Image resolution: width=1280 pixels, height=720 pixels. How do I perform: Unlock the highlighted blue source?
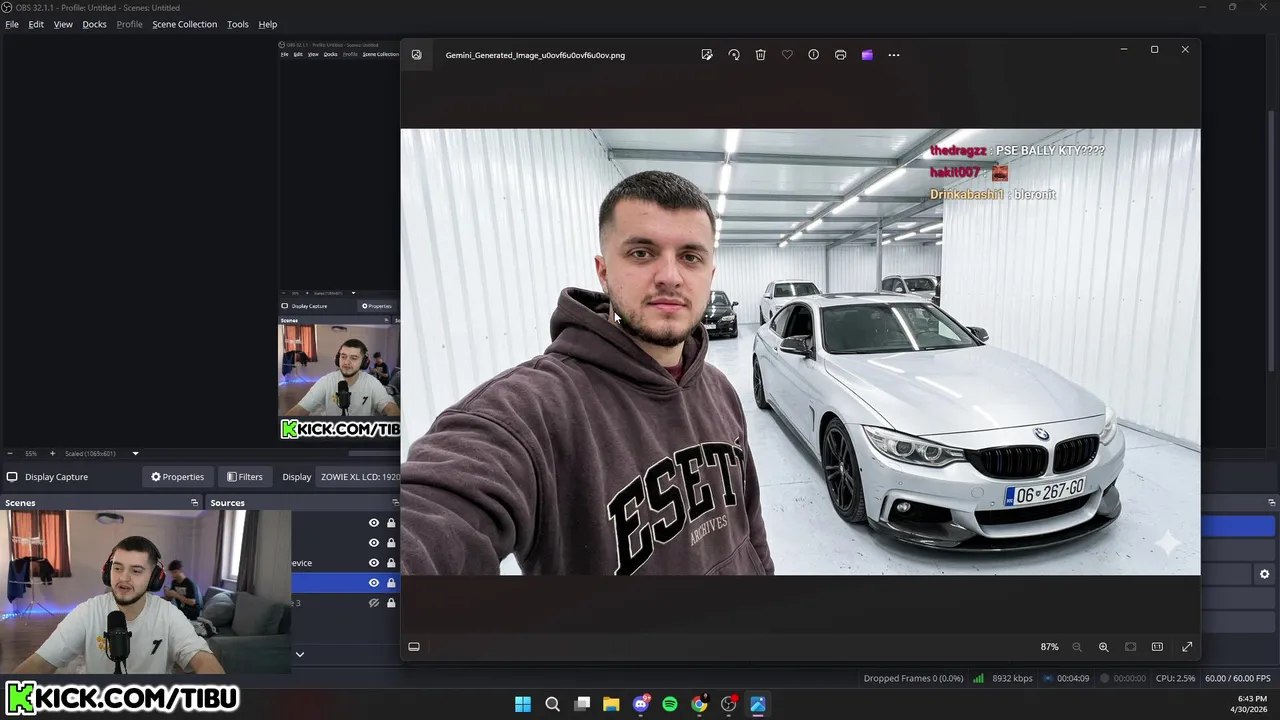pos(391,583)
